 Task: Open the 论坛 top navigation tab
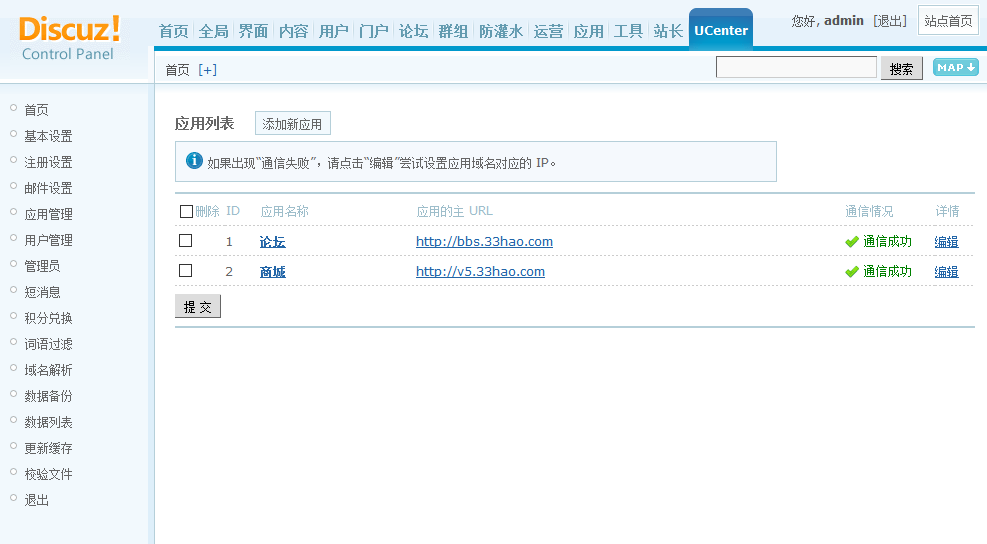click(x=414, y=31)
